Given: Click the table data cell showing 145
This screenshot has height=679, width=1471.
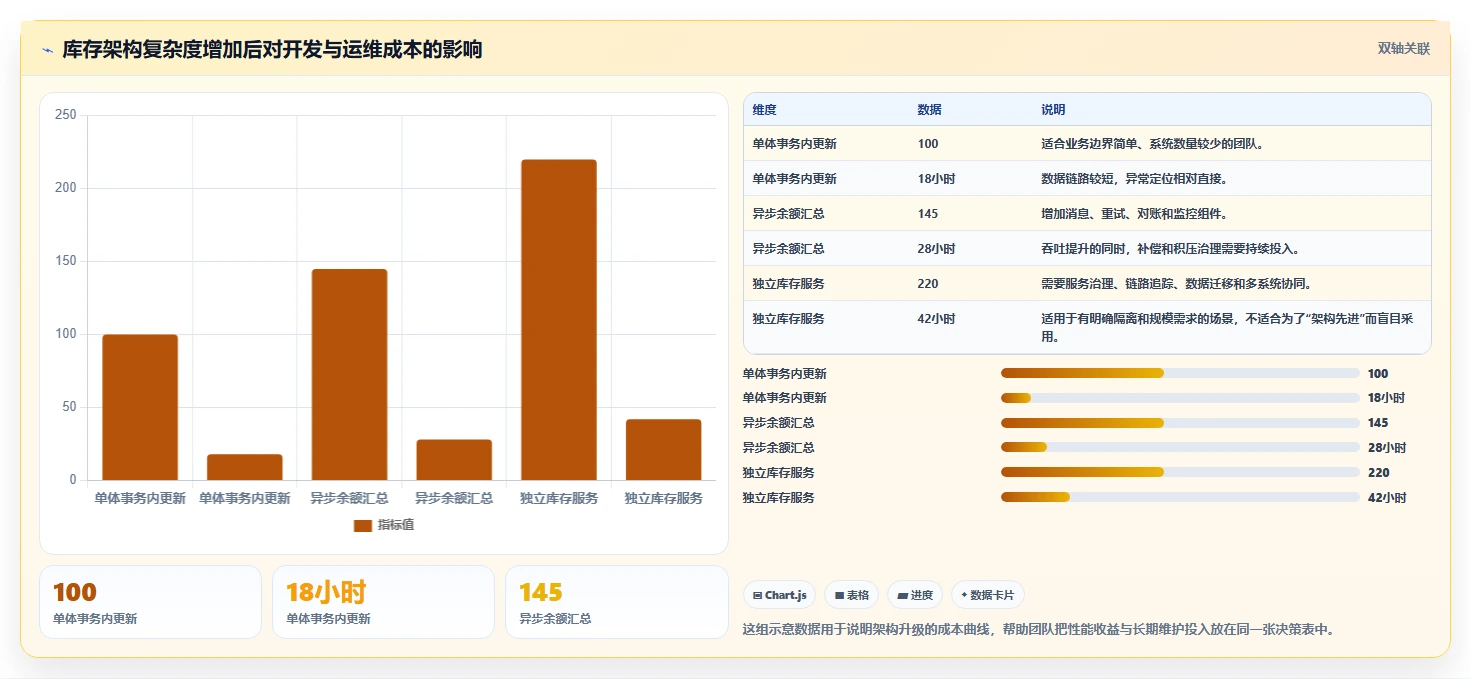Looking at the screenshot, I should pyautogui.click(x=928, y=214).
